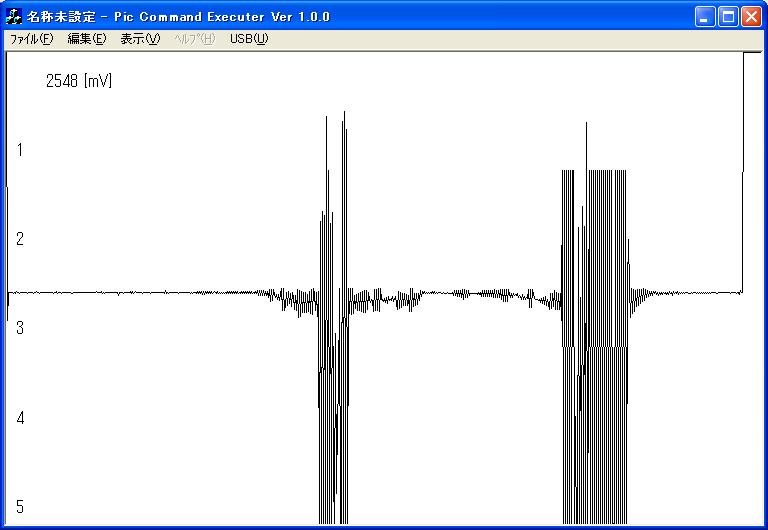Minimize the Pic Command Executer window
768x530 pixels.
(707, 17)
